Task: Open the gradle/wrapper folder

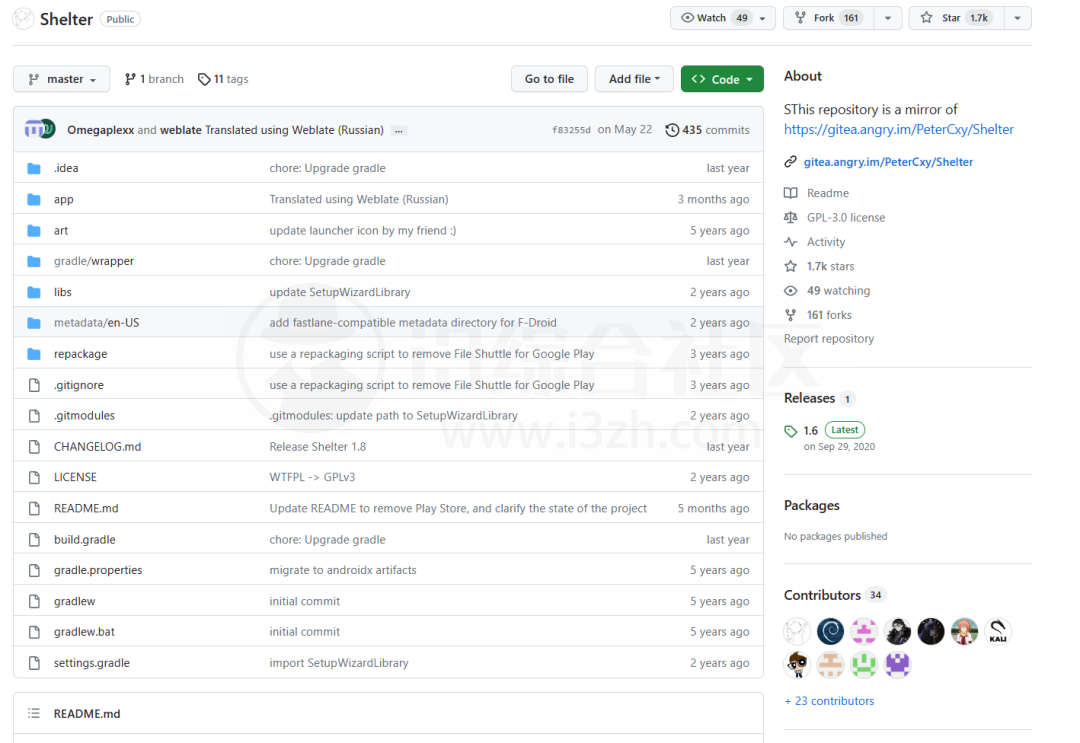Action: pyautogui.click(x=94, y=261)
